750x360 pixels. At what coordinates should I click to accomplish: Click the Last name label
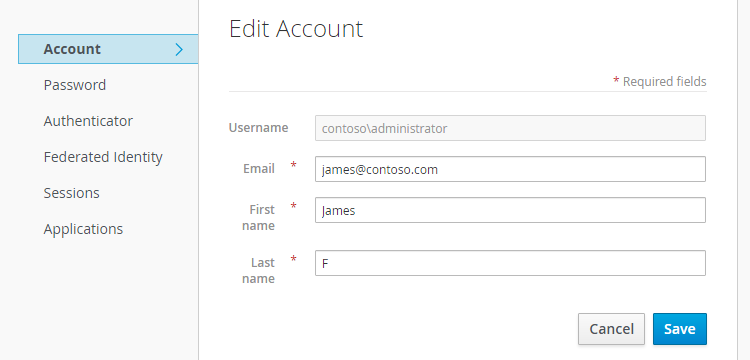click(x=258, y=271)
